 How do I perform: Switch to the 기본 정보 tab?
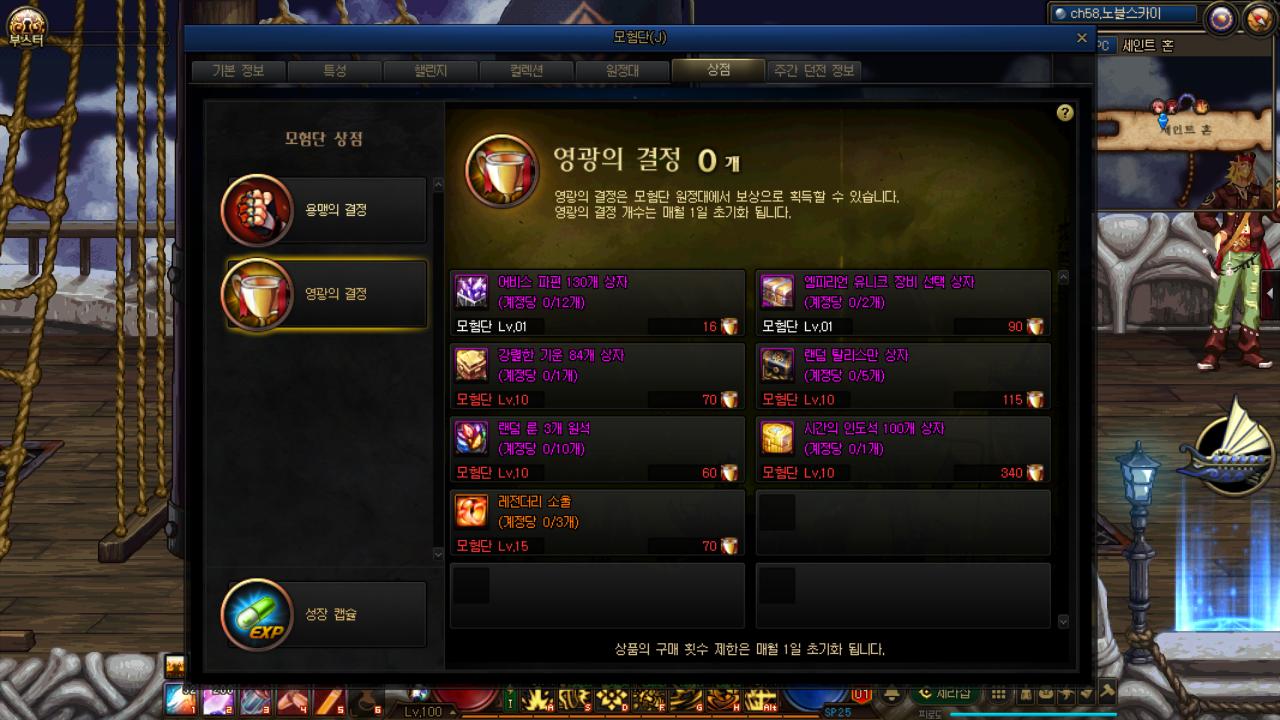238,71
